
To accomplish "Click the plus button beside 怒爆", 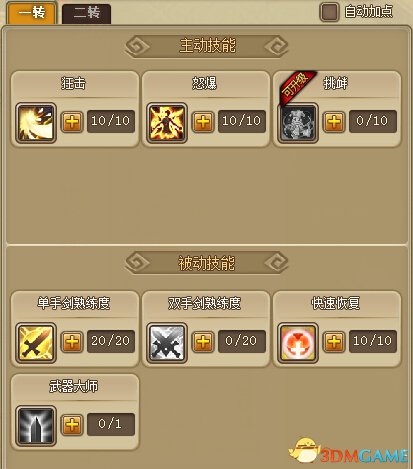I will [x=203, y=122].
